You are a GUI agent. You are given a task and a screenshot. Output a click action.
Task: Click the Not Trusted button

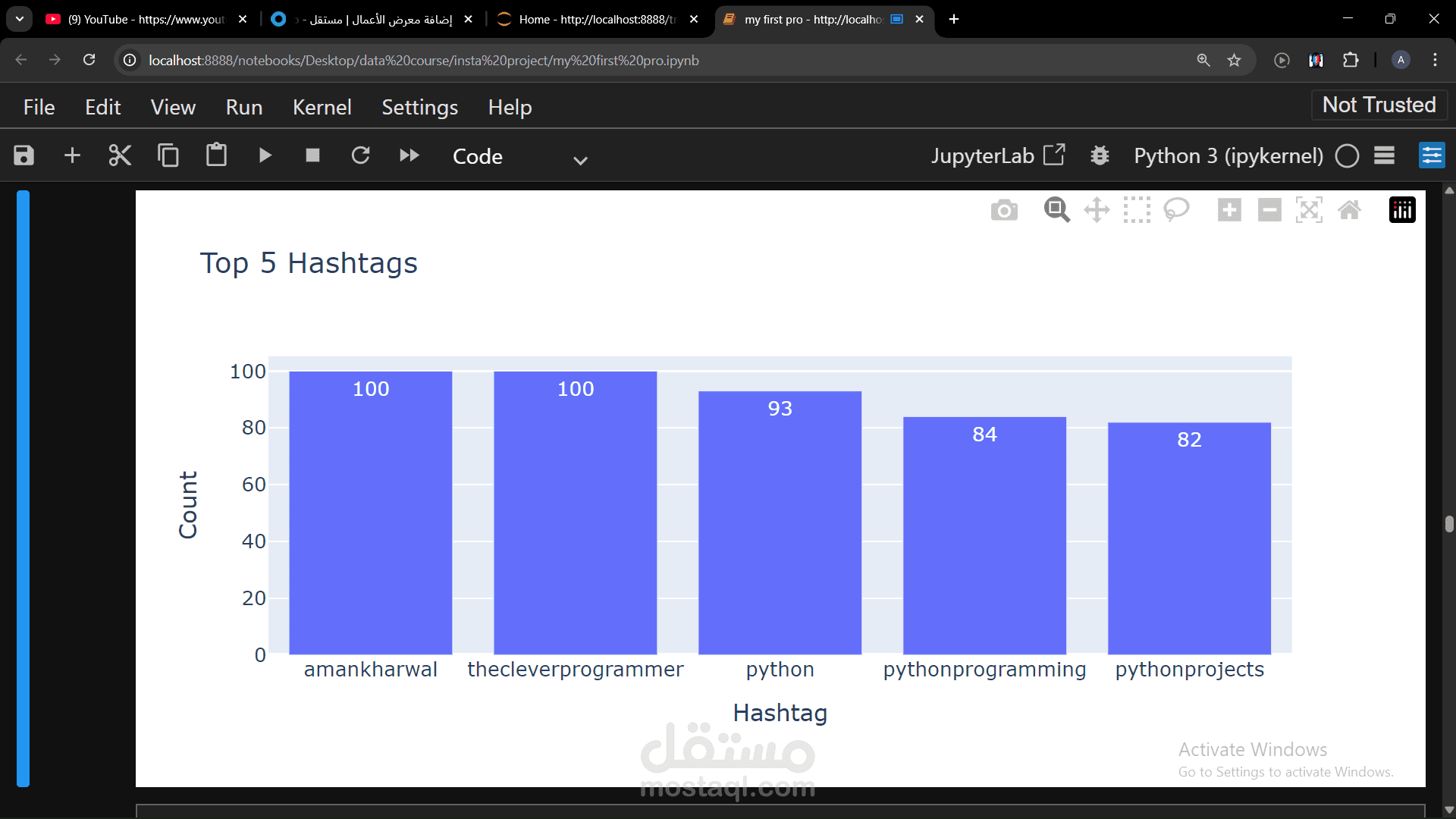coord(1379,105)
